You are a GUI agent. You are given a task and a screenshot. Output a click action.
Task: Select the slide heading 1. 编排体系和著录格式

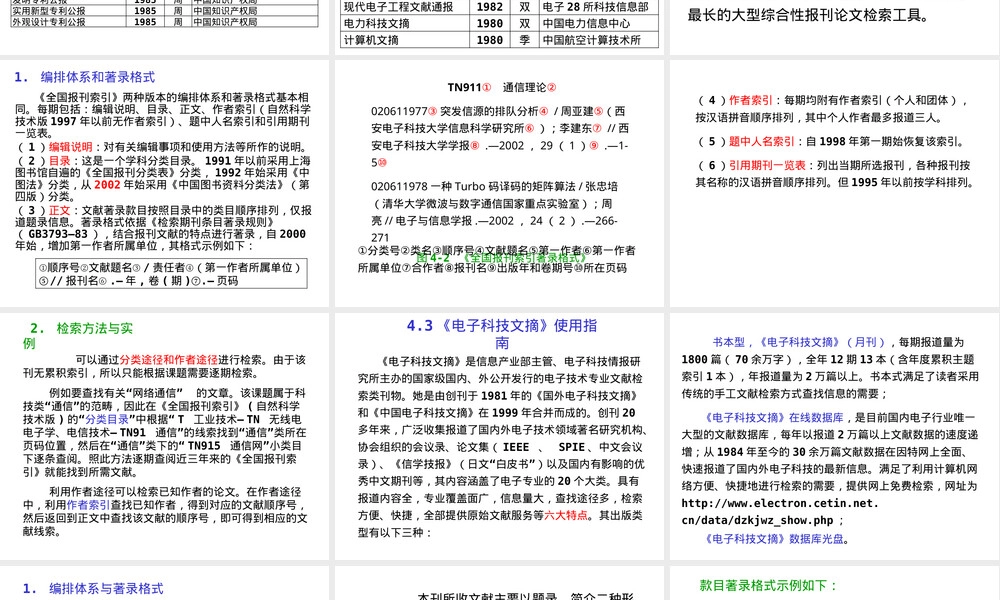85,77
